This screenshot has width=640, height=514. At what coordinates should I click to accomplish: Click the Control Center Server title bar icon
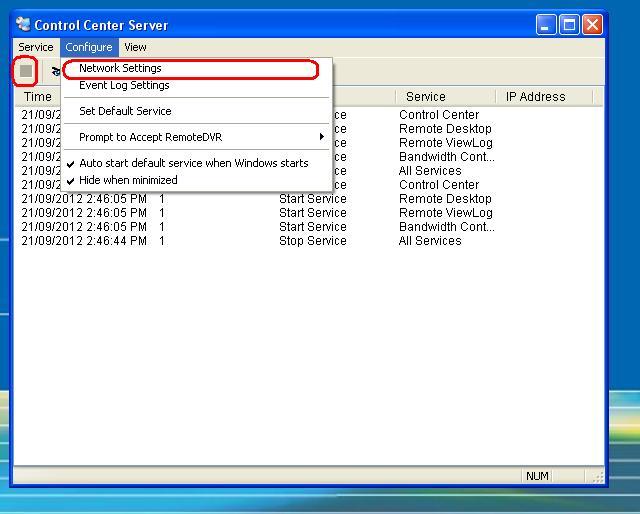23,24
